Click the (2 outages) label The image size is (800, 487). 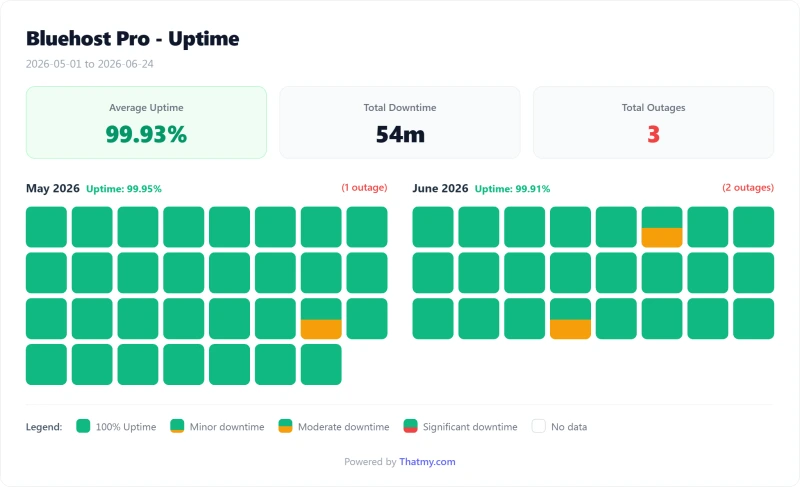click(748, 188)
